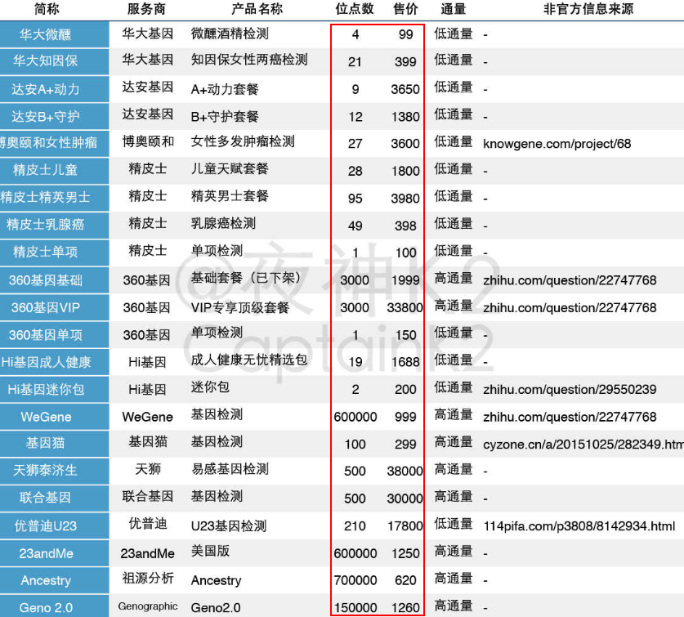This screenshot has width=684, height=617.
Task: Click product name Geno2.0
Action: [x=215, y=607]
